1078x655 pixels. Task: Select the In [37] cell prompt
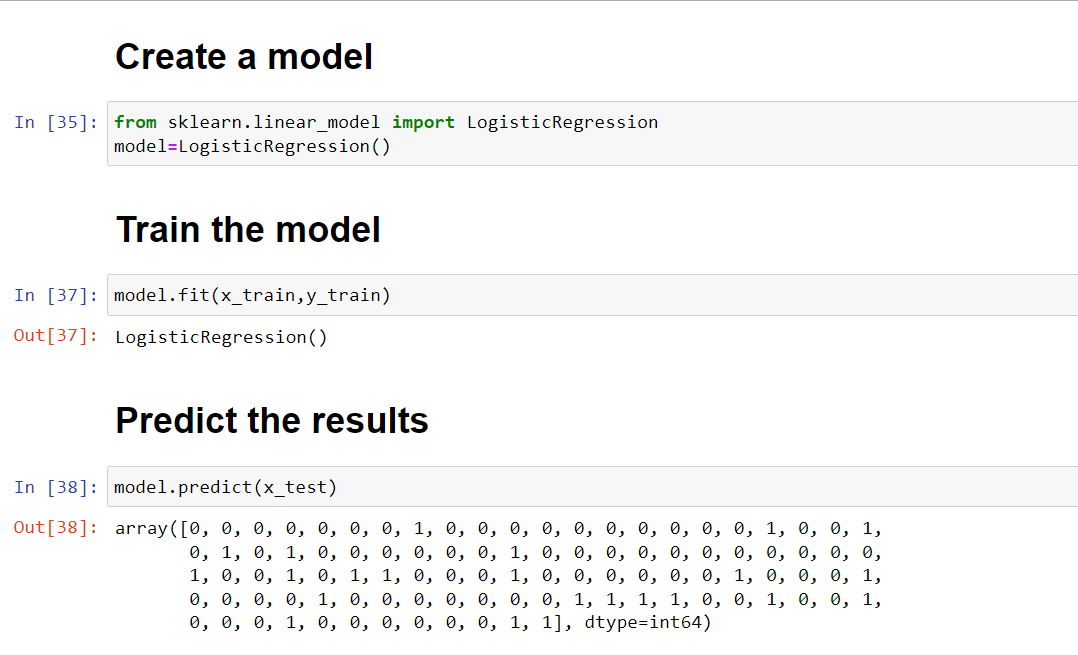pos(56,295)
